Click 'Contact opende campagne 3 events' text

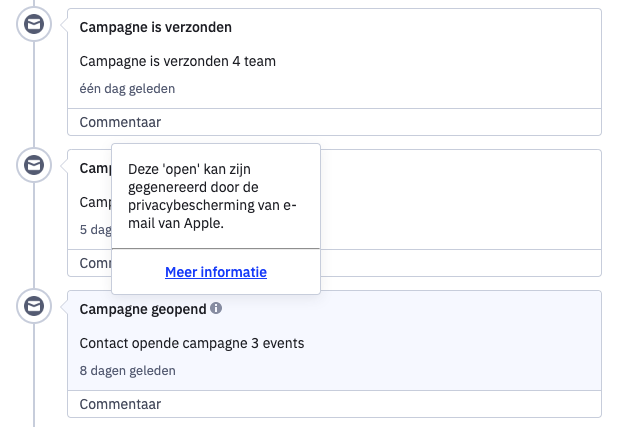(x=192, y=343)
